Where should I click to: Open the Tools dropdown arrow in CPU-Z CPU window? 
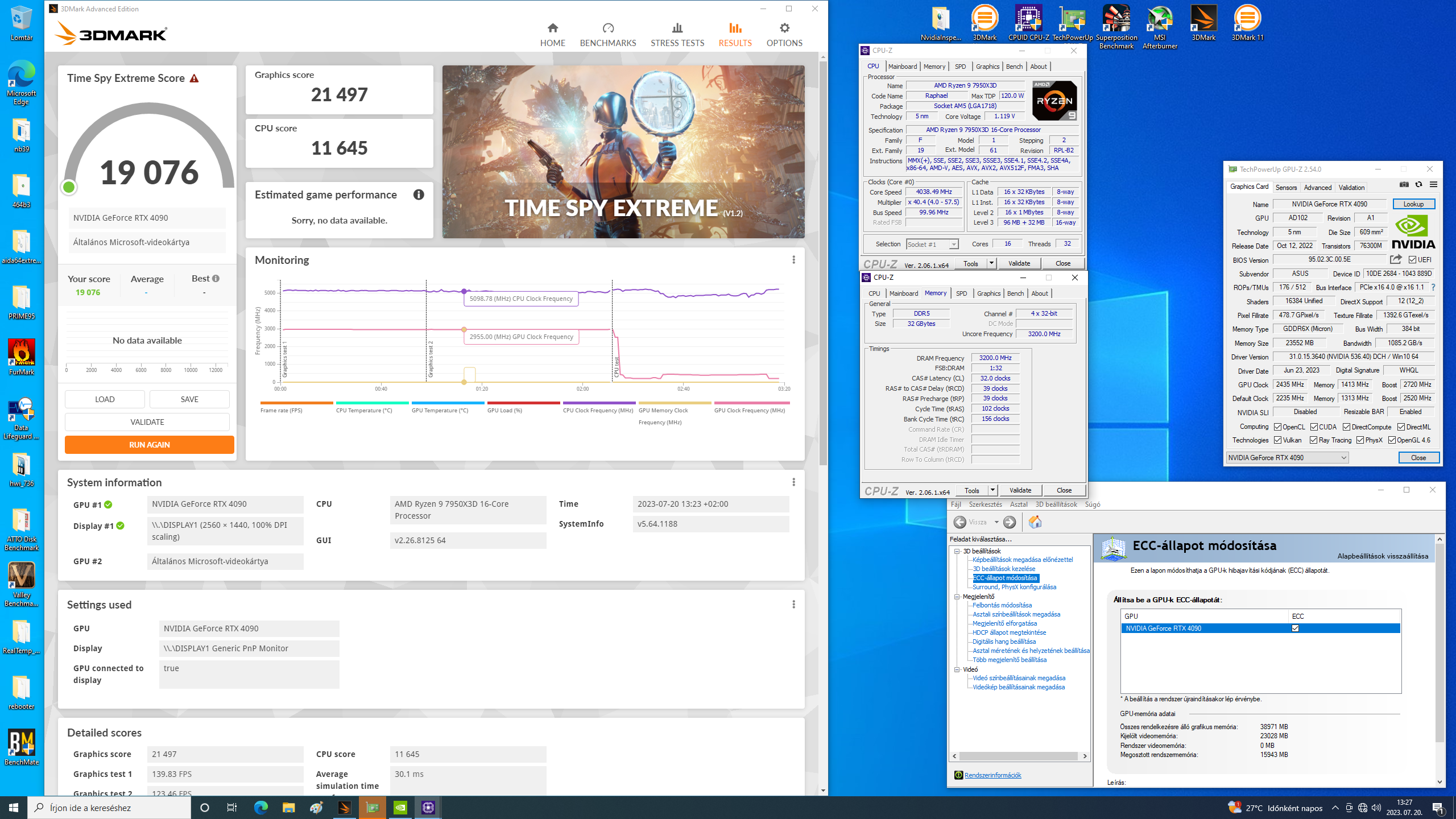tap(991, 263)
